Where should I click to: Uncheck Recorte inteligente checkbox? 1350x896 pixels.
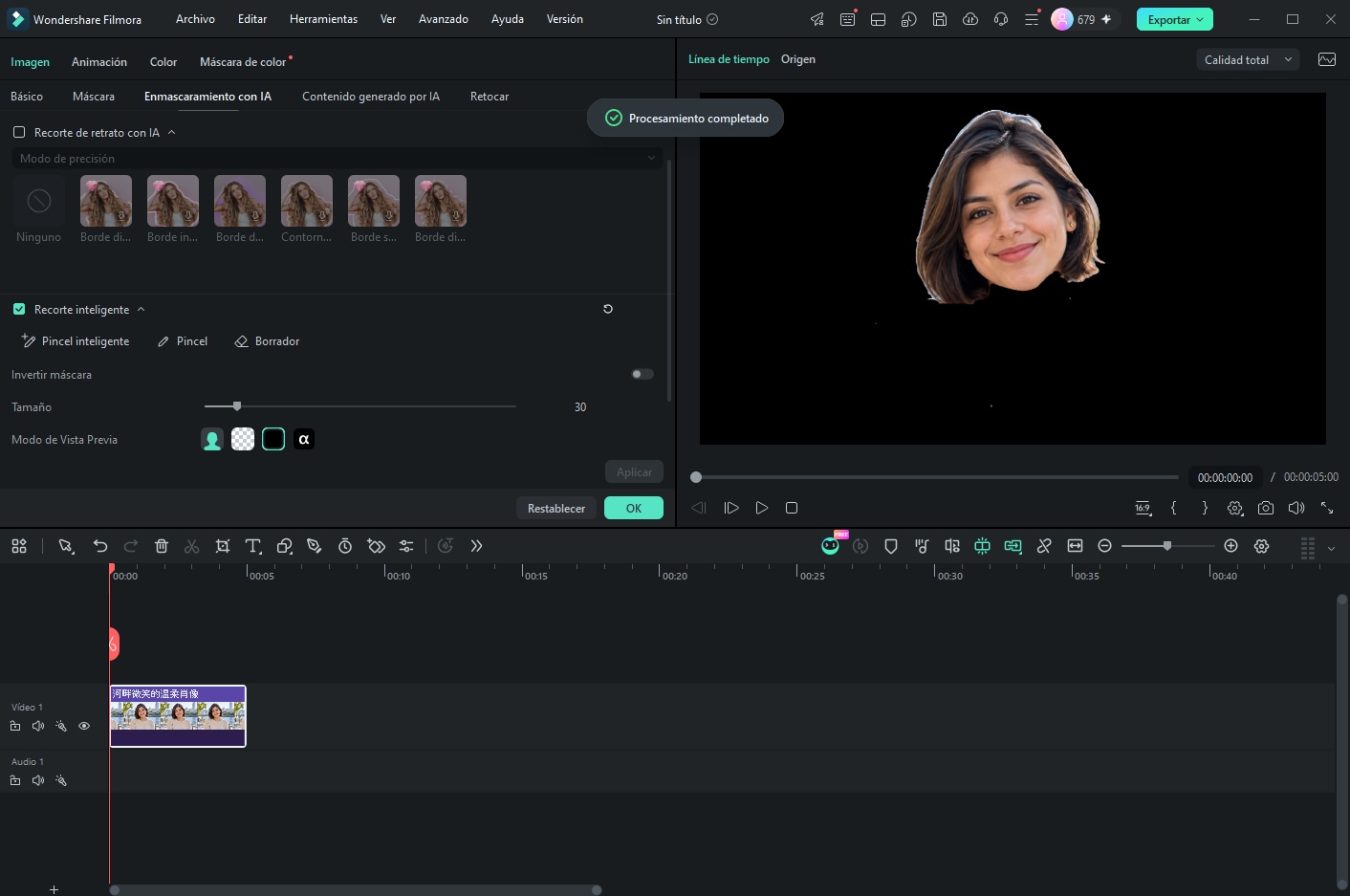(x=19, y=310)
